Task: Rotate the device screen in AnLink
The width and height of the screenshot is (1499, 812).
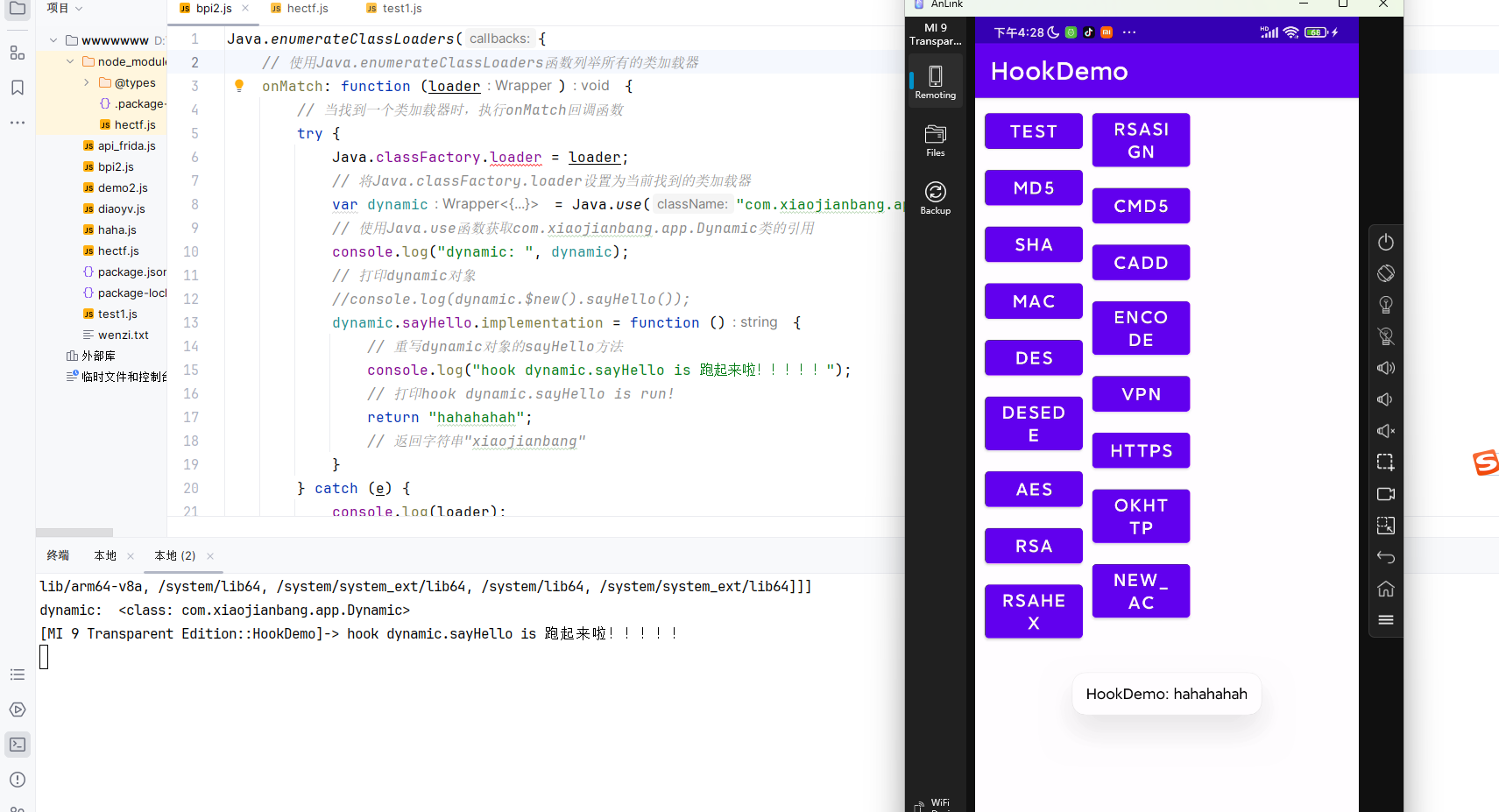Action: (1386, 273)
